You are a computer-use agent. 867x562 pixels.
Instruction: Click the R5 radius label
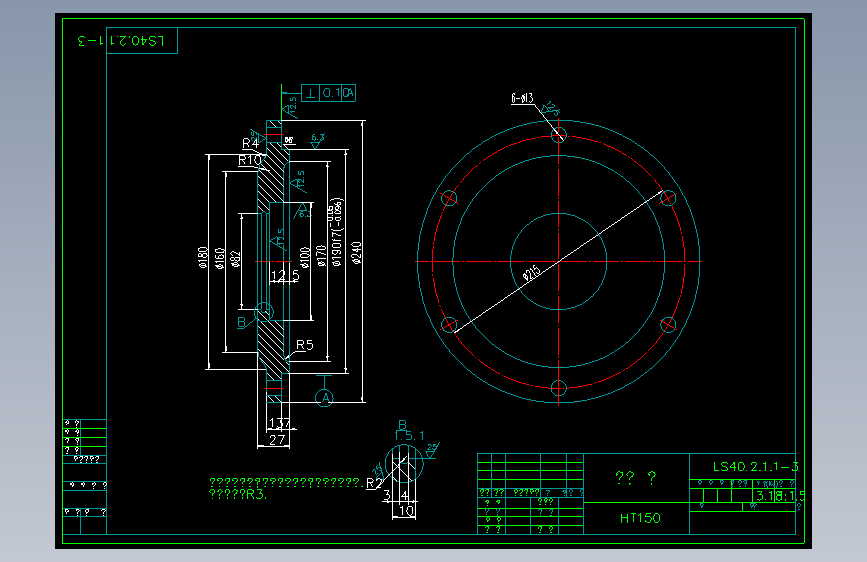[305, 345]
